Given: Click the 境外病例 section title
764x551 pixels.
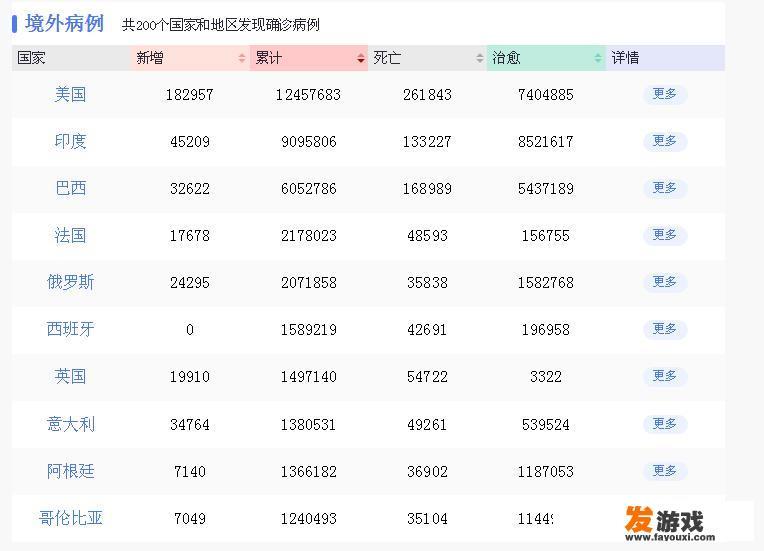Looking at the screenshot, I should click(64, 23).
